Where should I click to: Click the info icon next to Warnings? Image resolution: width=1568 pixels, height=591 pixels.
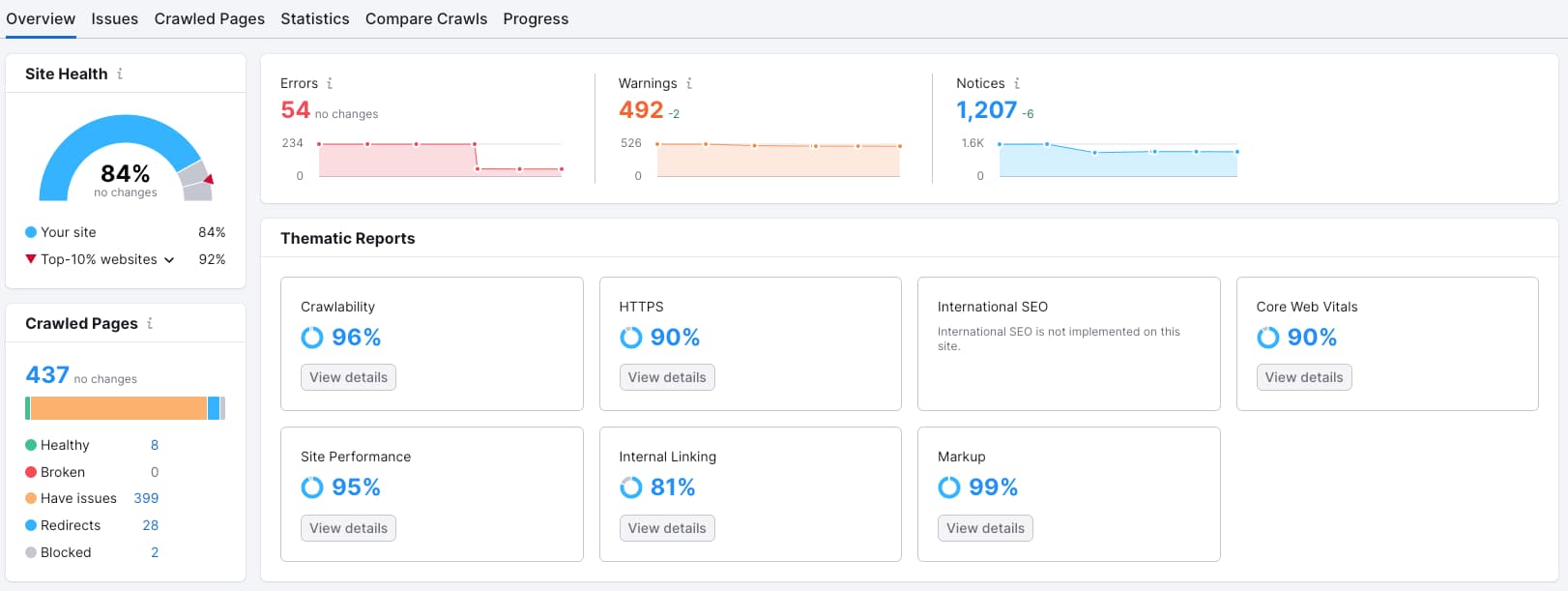689,83
